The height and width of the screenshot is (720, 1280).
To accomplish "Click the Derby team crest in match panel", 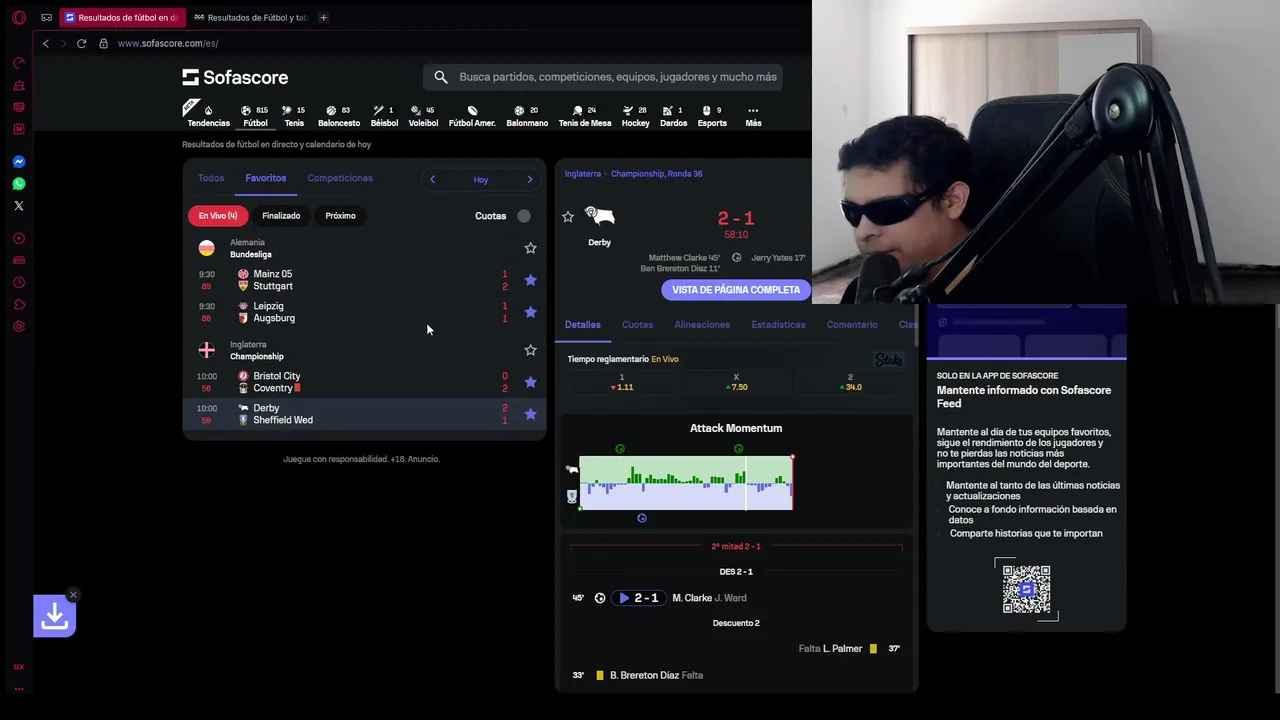I will (x=599, y=217).
